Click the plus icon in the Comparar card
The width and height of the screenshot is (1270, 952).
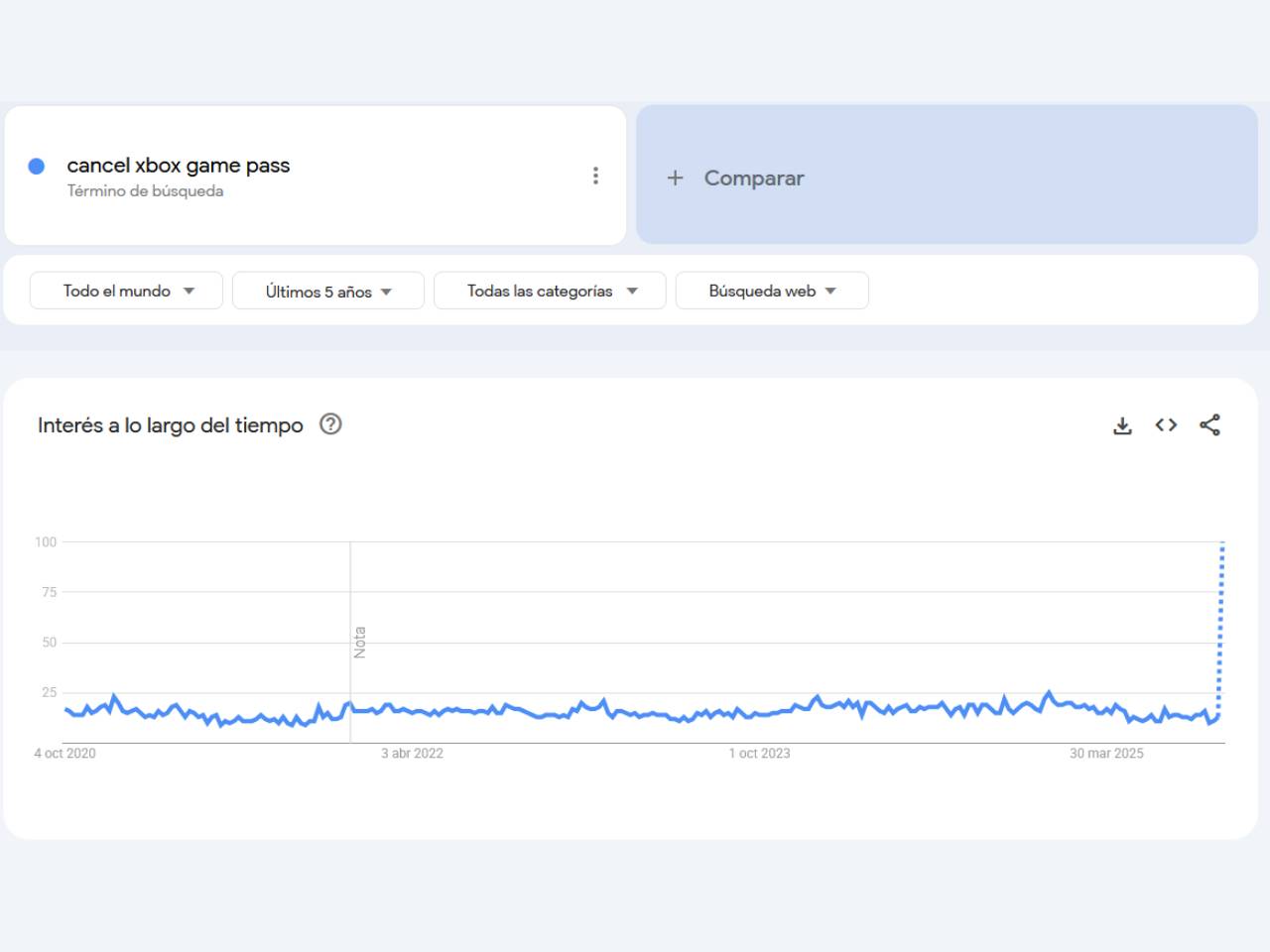[x=675, y=178]
